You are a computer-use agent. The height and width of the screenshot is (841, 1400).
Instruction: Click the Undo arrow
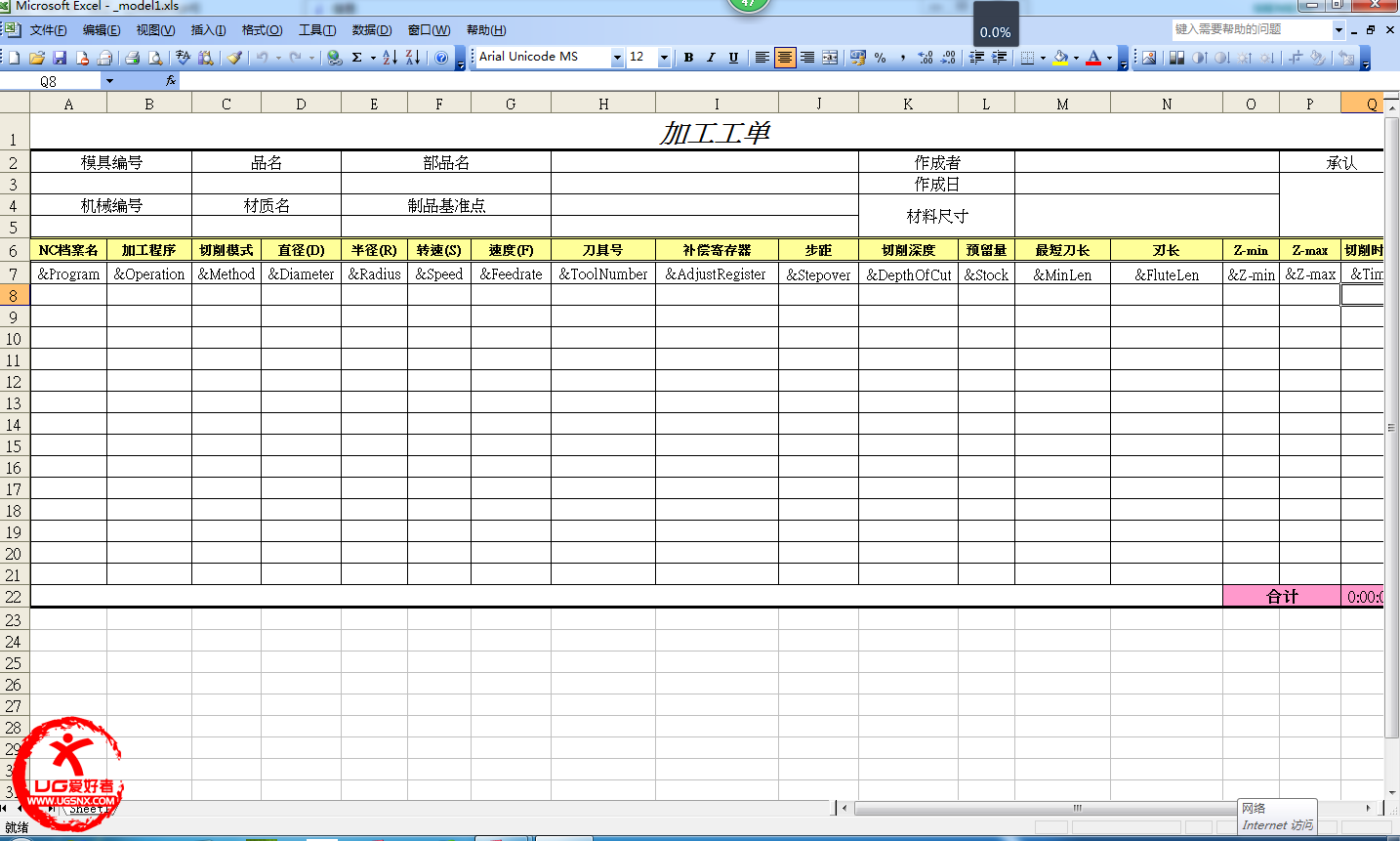coord(262,58)
